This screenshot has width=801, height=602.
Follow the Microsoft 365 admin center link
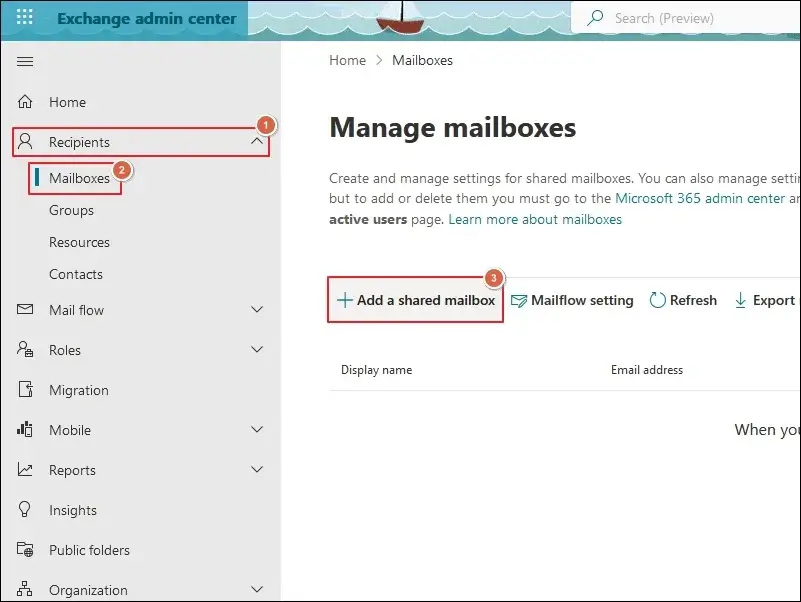pos(700,198)
